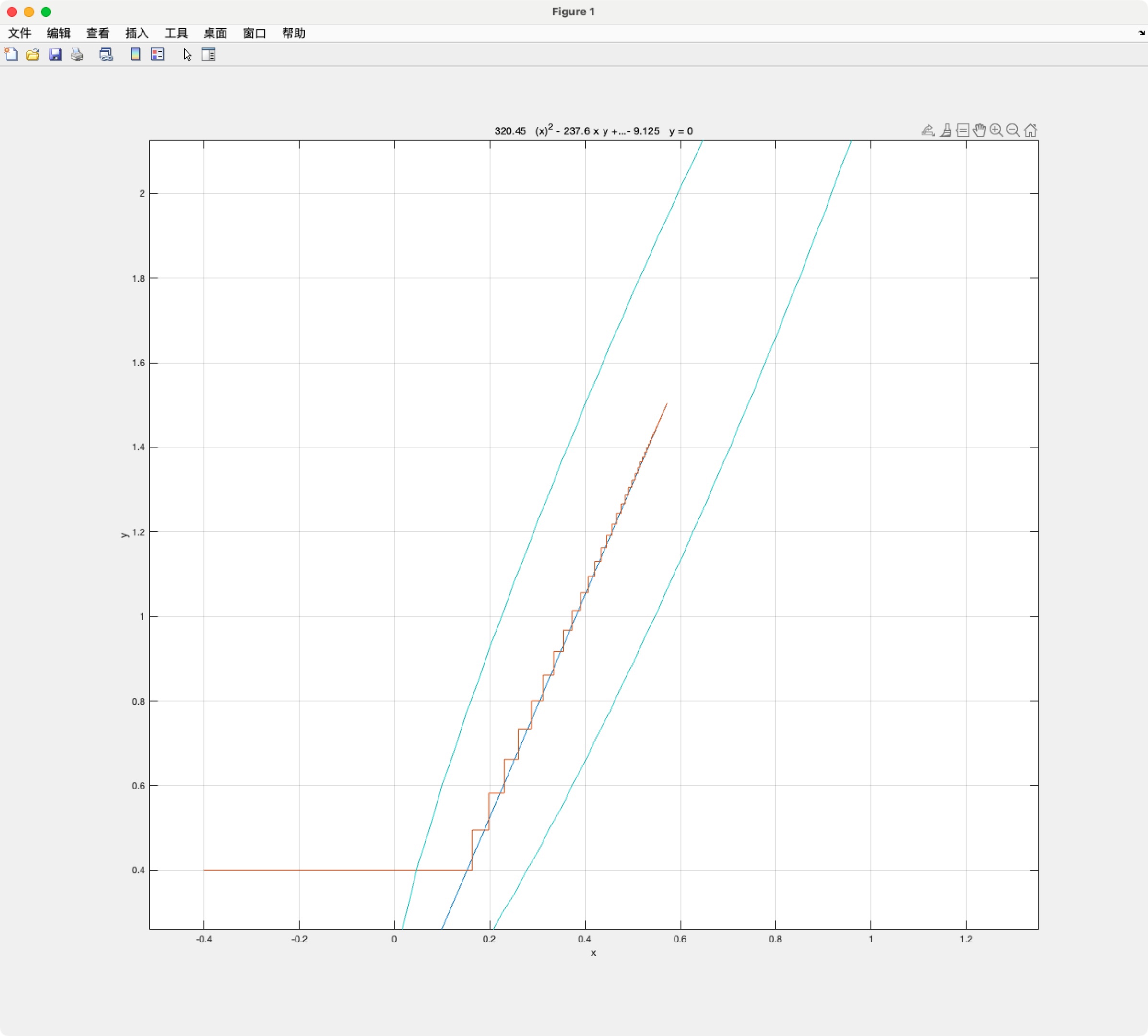Open the Property Inspector icon
Screen dimensions: 1148x1036
tap(208, 55)
